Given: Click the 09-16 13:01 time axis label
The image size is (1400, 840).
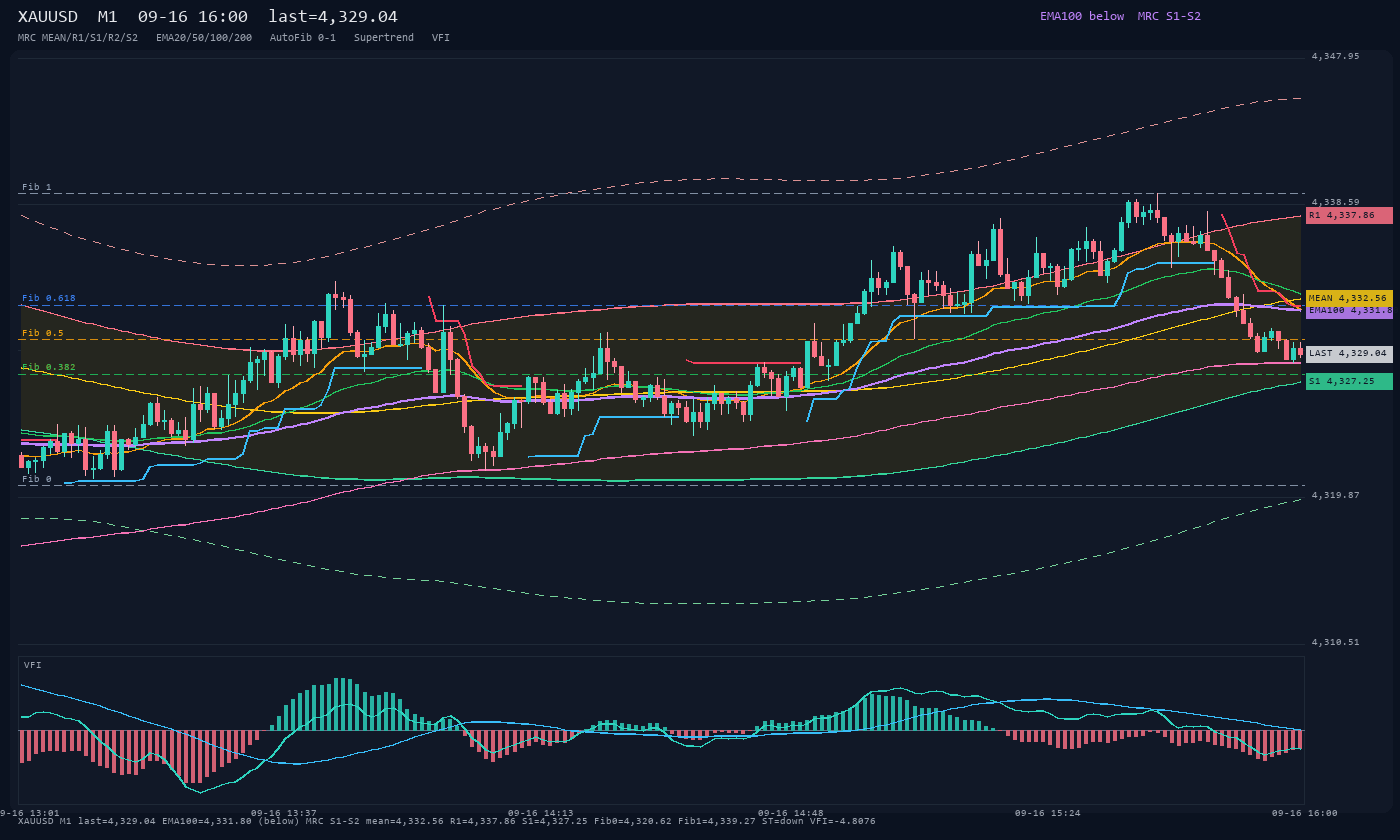Looking at the screenshot, I should [x=31, y=813].
